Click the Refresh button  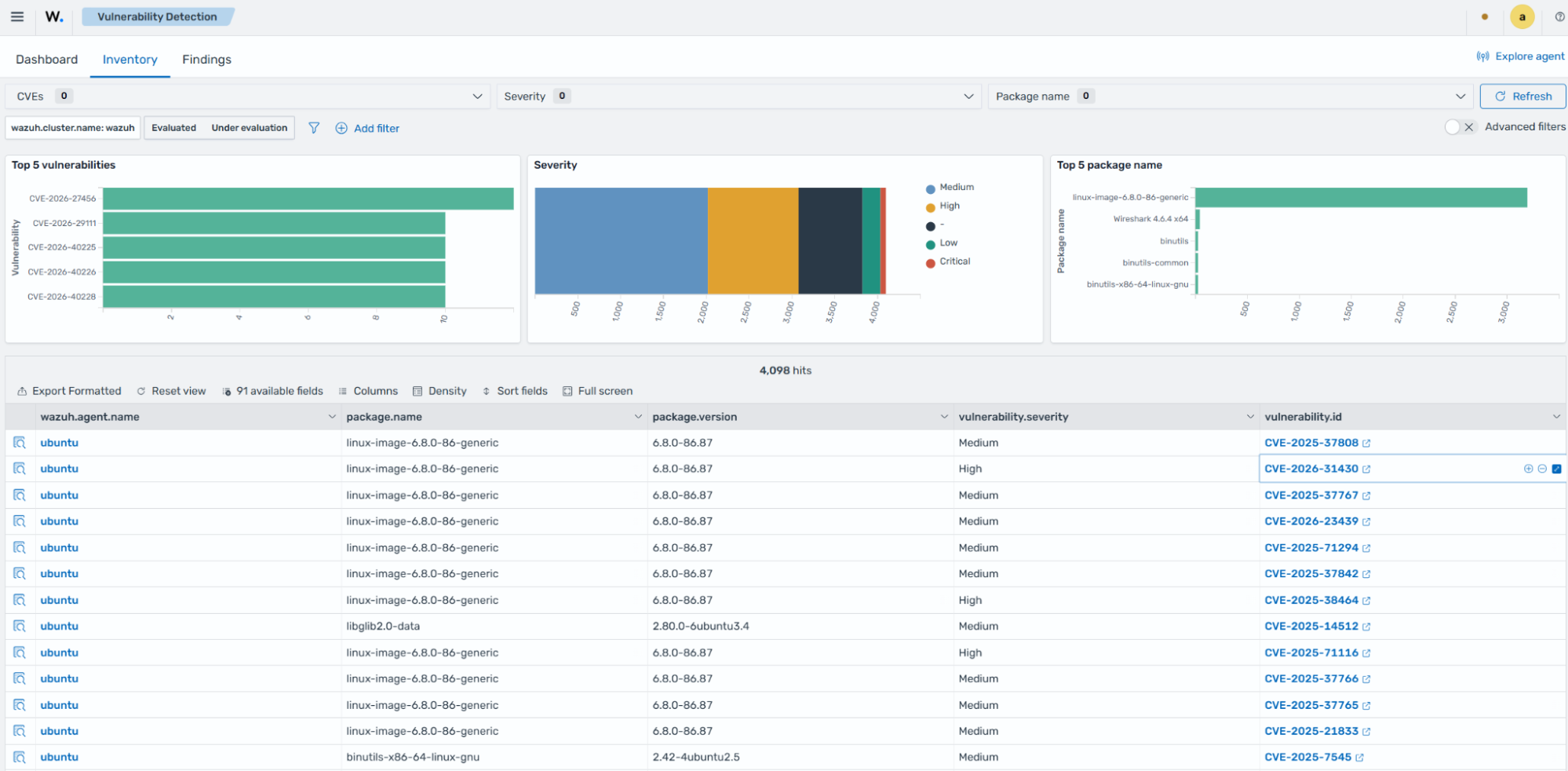click(1522, 97)
